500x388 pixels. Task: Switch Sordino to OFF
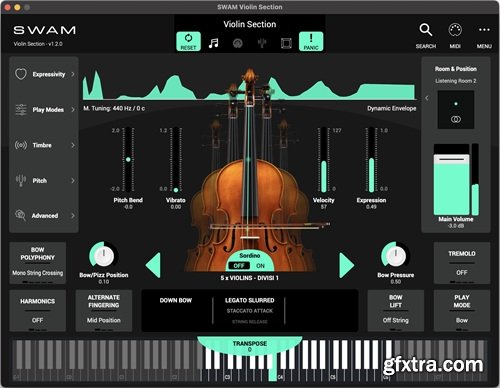(x=239, y=266)
